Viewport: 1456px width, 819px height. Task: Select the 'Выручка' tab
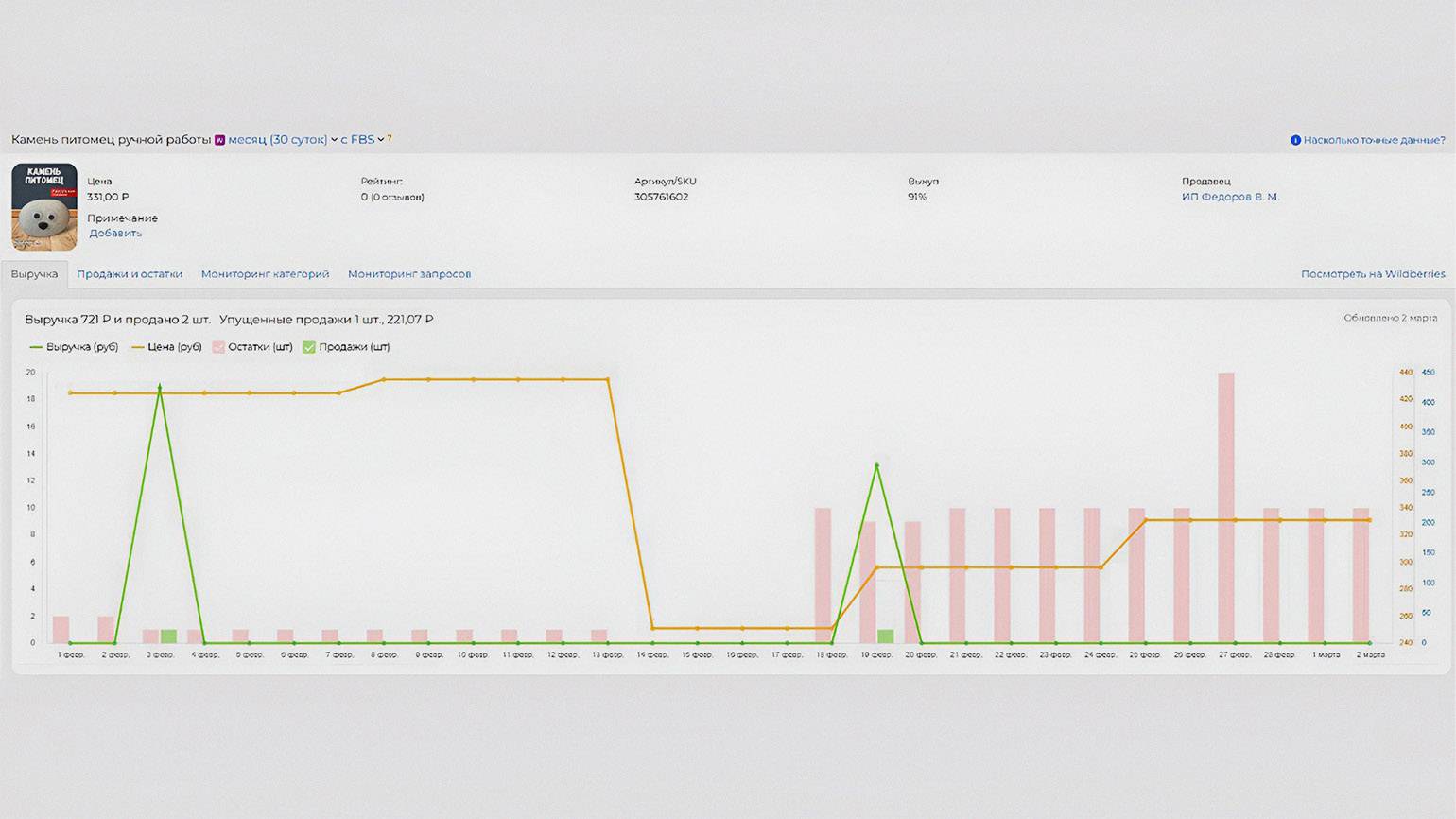coord(34,274)
